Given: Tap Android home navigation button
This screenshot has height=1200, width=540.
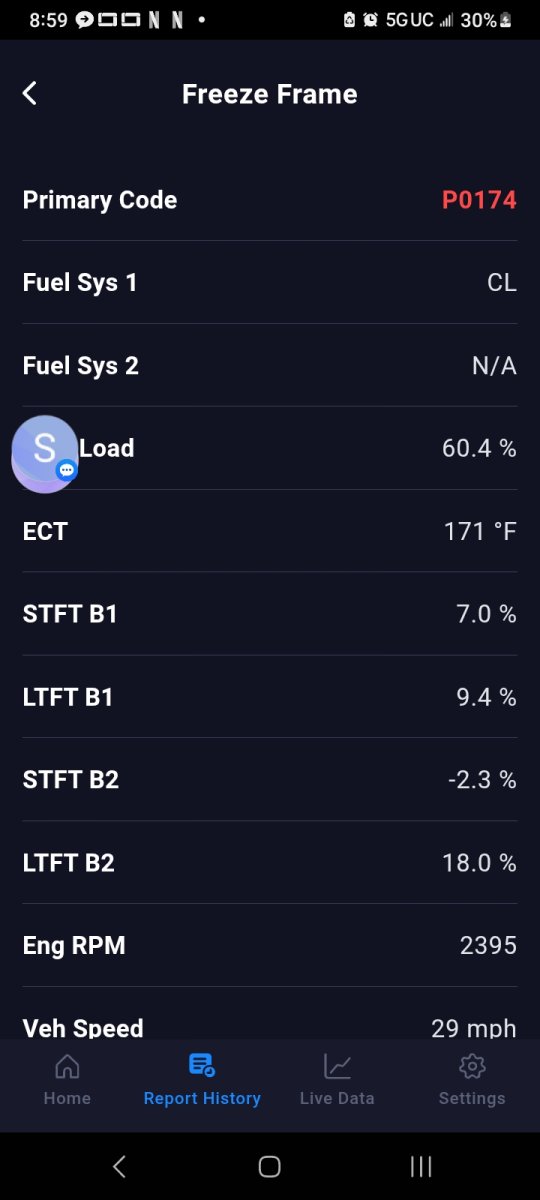Looking at the screenshot, I should [269, 1166].
